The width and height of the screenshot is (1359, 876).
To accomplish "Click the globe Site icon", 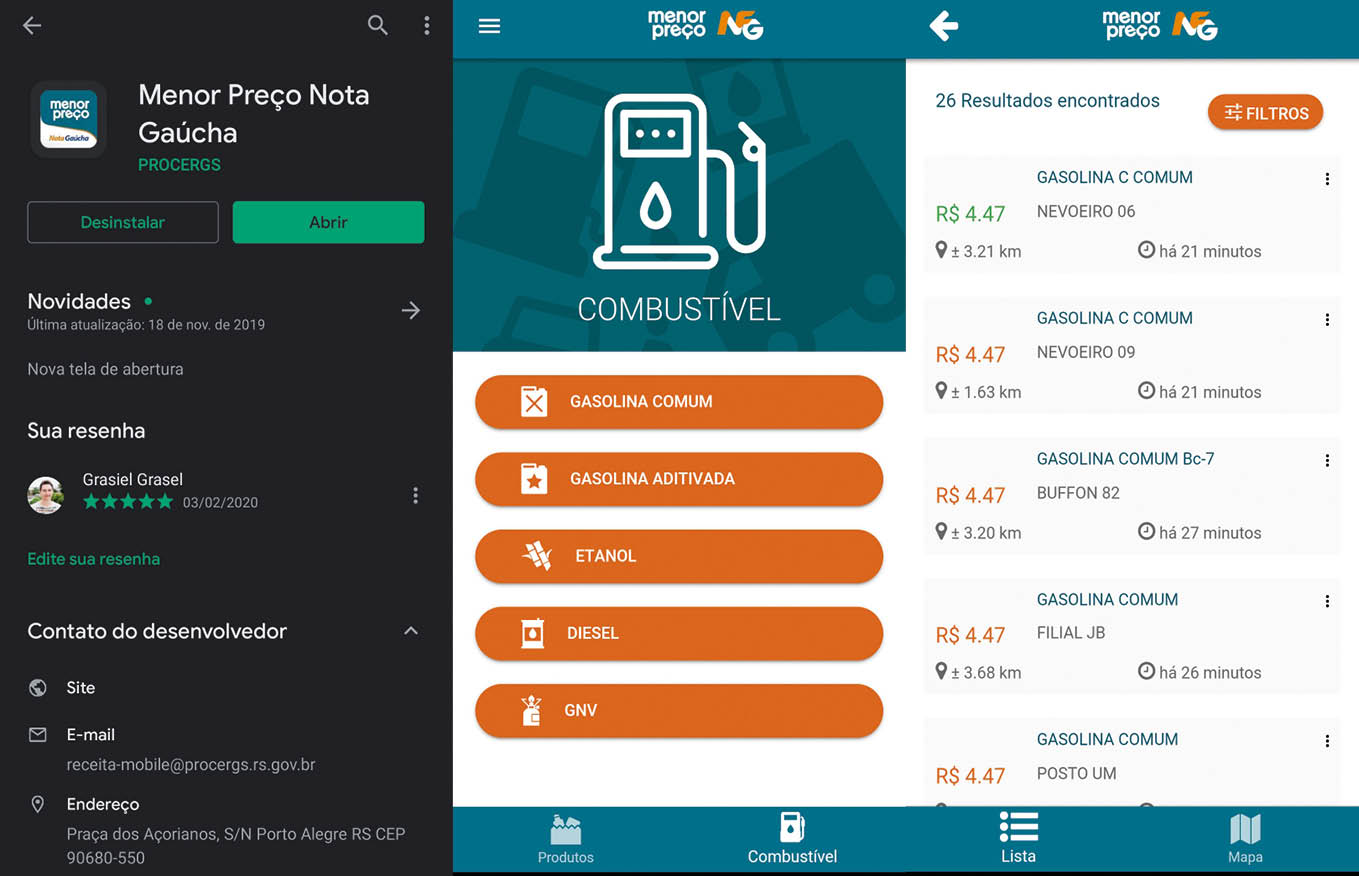I will 38,688.
